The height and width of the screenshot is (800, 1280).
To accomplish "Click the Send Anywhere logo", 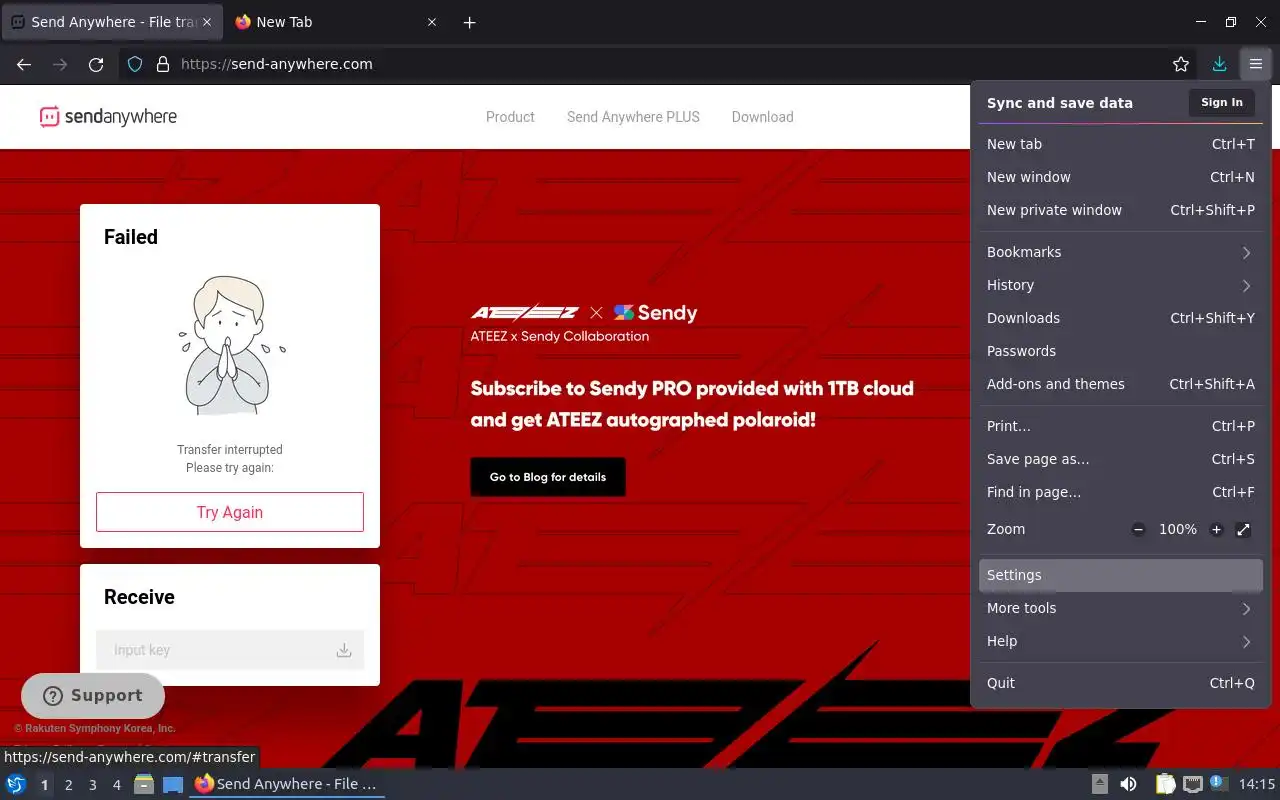I will coord(108,117).
